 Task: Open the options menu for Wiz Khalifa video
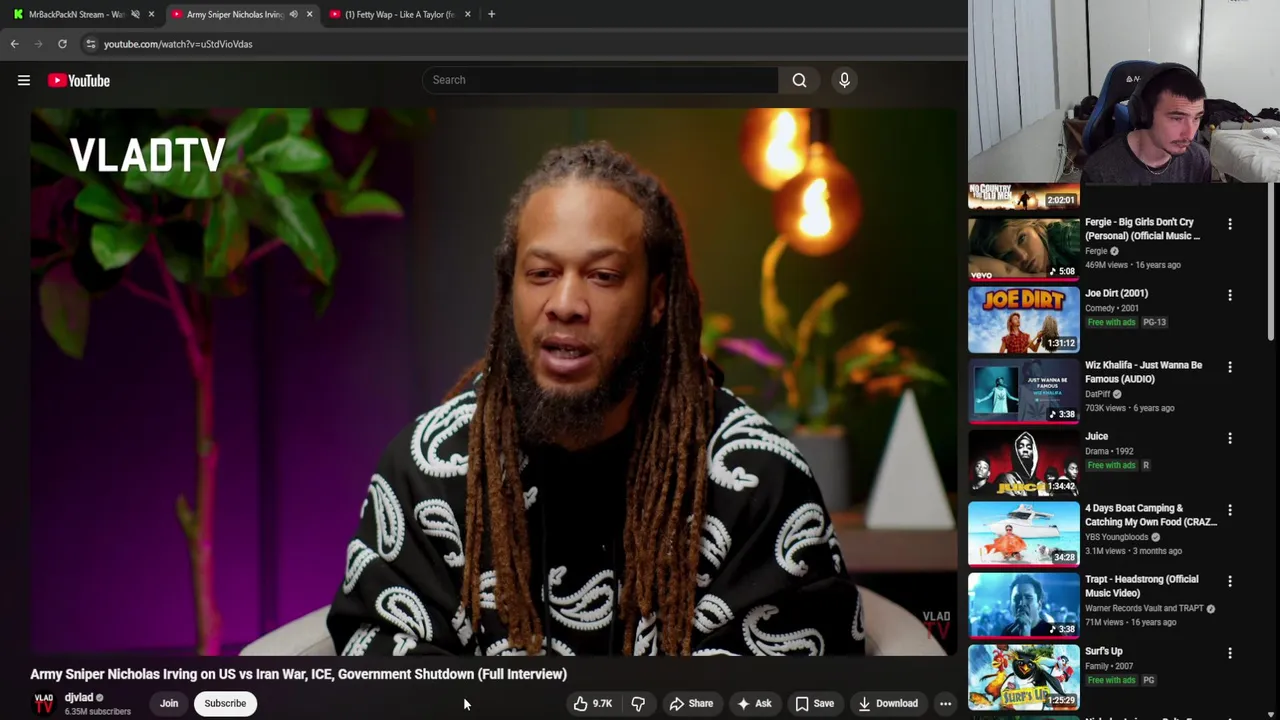pos(1230,367)
